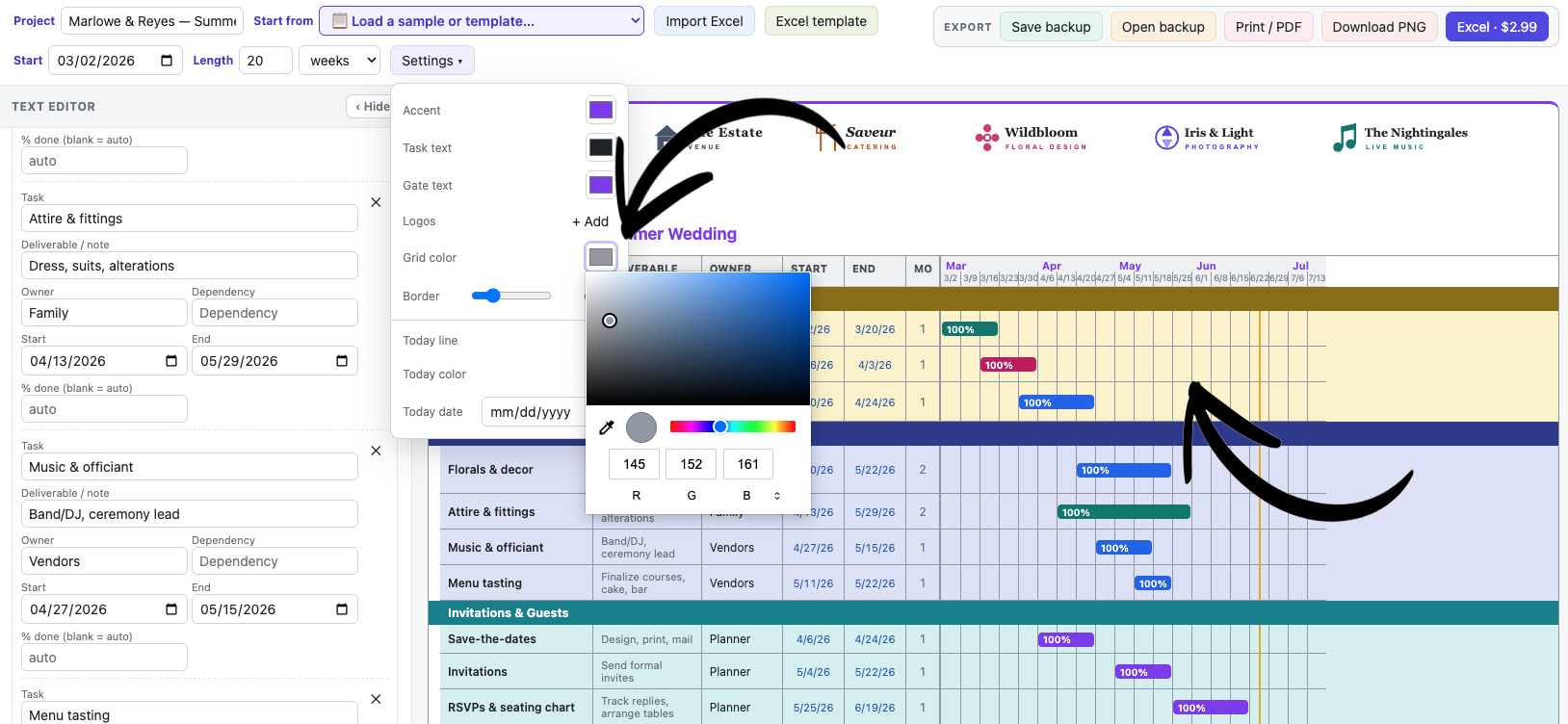Hide the text editor panel
The height and width of the screenshot is (724, 1568).
tap(372, 107)
